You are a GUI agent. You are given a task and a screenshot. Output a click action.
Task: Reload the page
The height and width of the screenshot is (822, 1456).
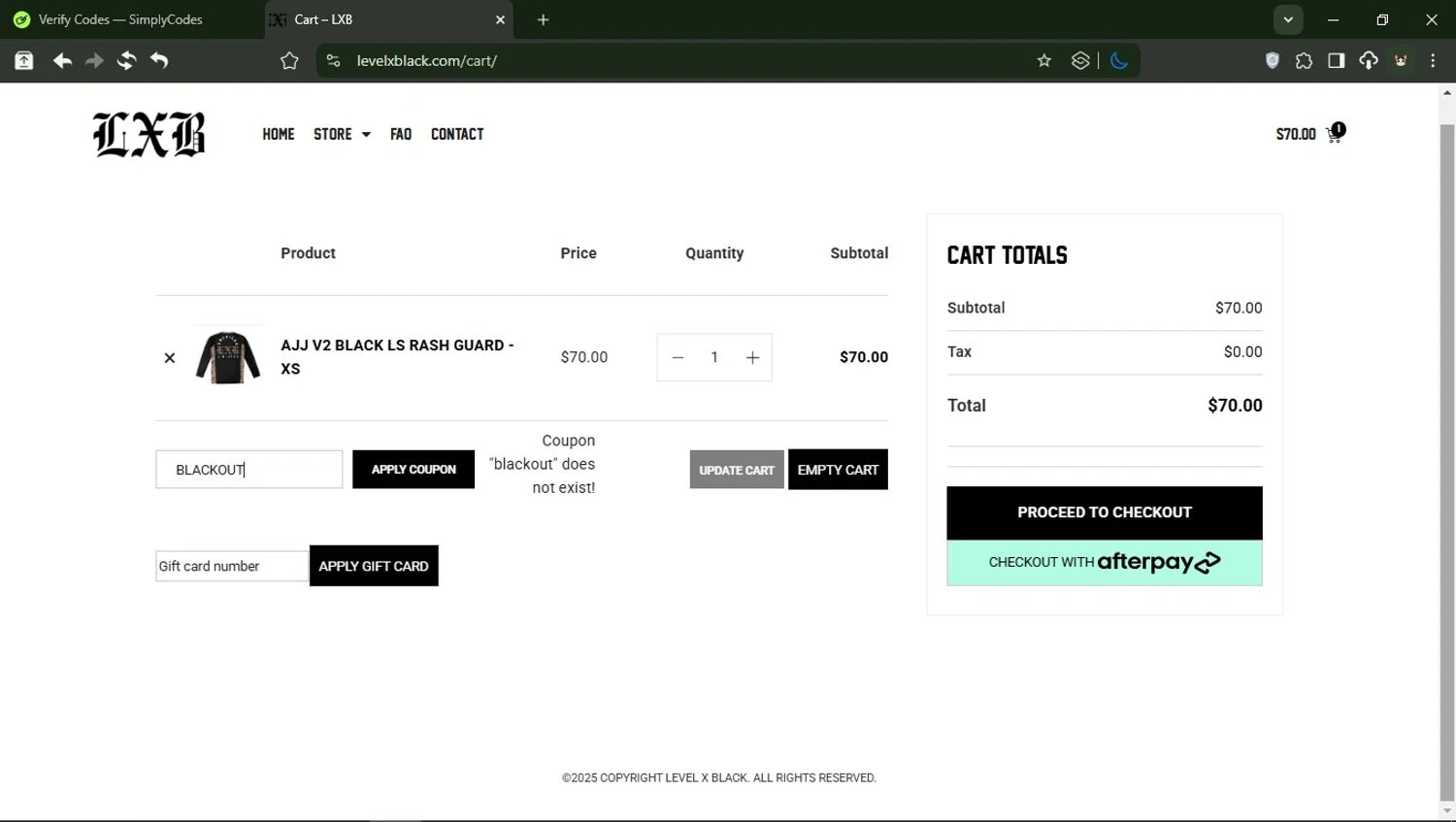point(126,61)
